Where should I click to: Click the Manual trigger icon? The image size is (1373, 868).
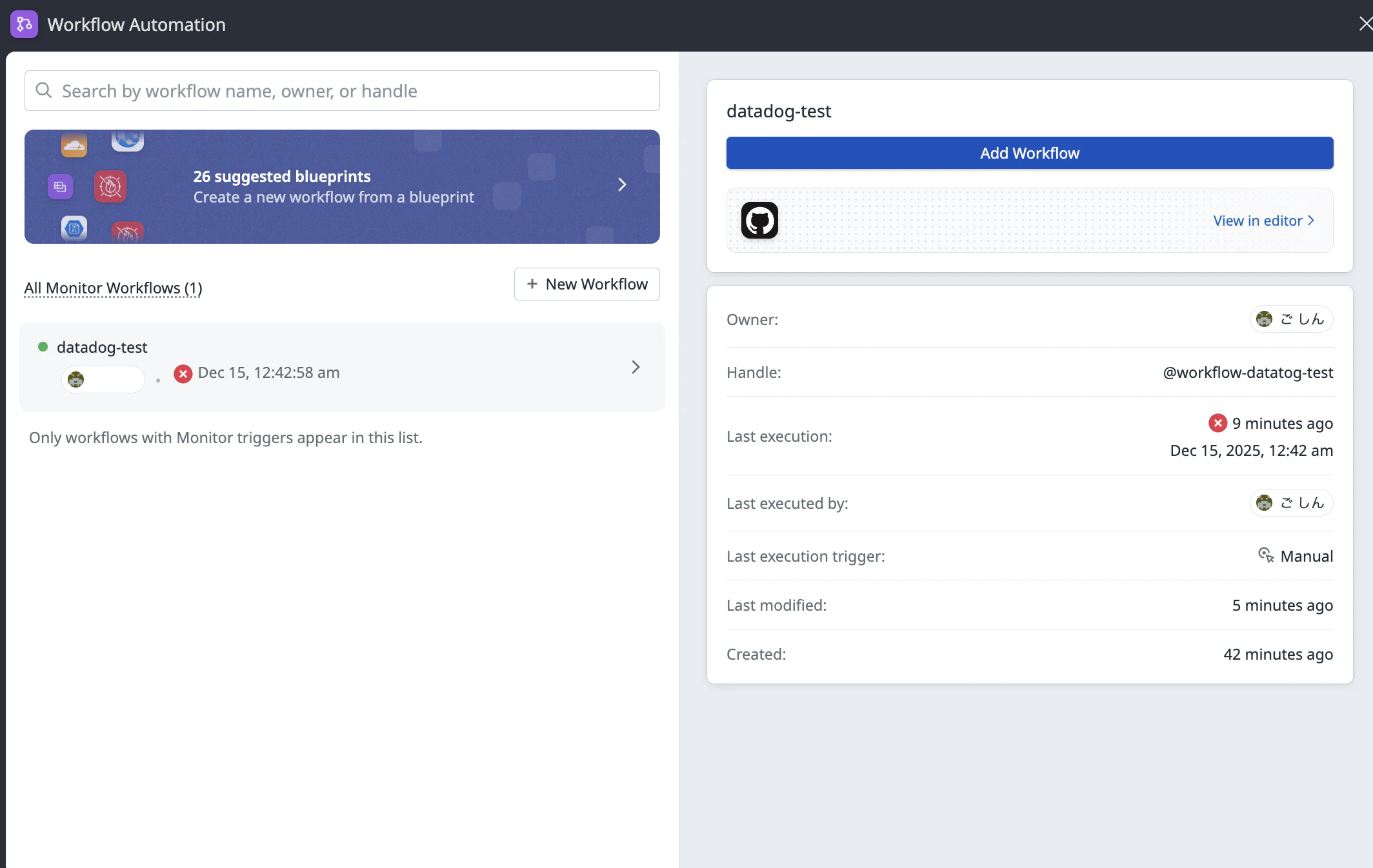pos(1266,555)
